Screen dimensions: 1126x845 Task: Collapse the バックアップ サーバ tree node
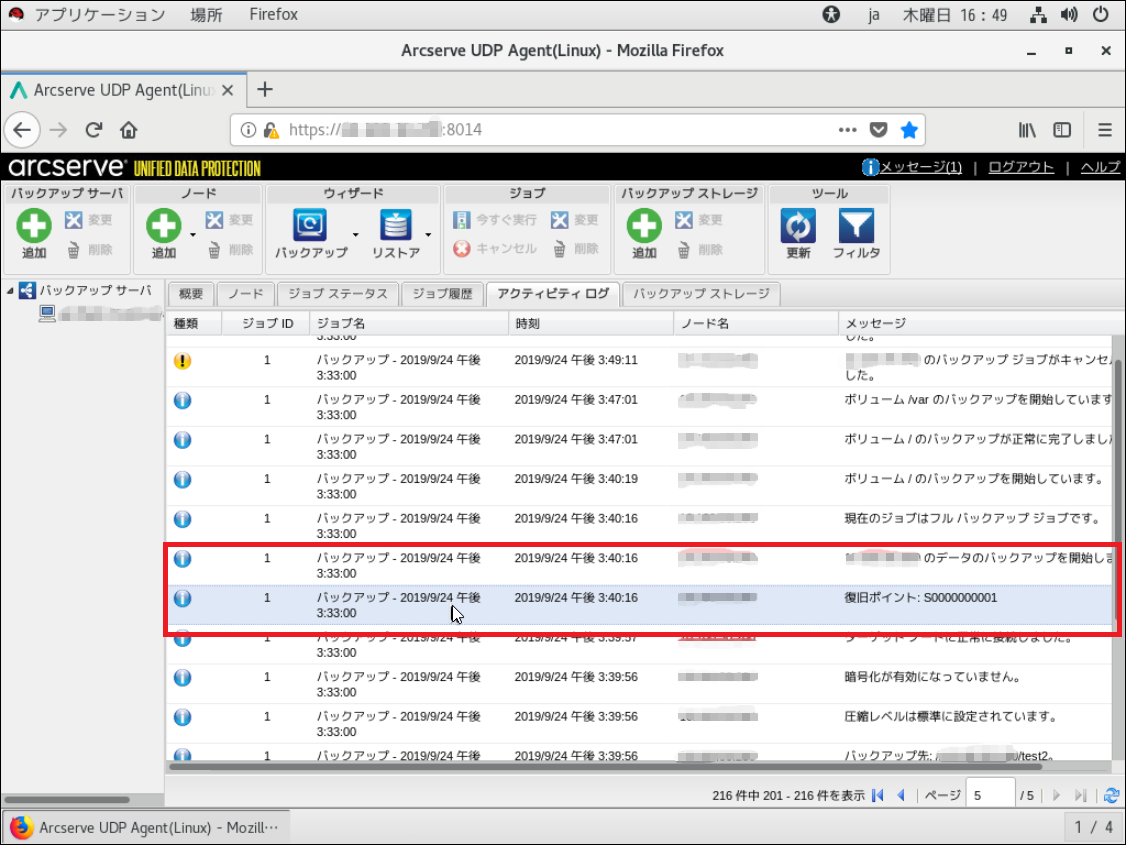(x=10, y=291)
